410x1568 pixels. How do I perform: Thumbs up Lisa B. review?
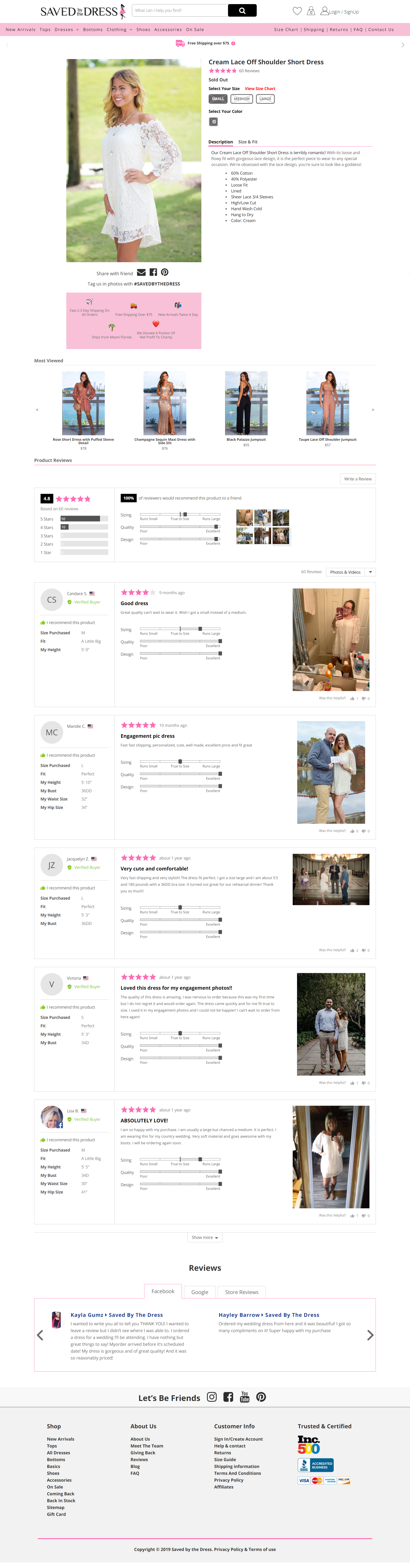coord(352,1216)
